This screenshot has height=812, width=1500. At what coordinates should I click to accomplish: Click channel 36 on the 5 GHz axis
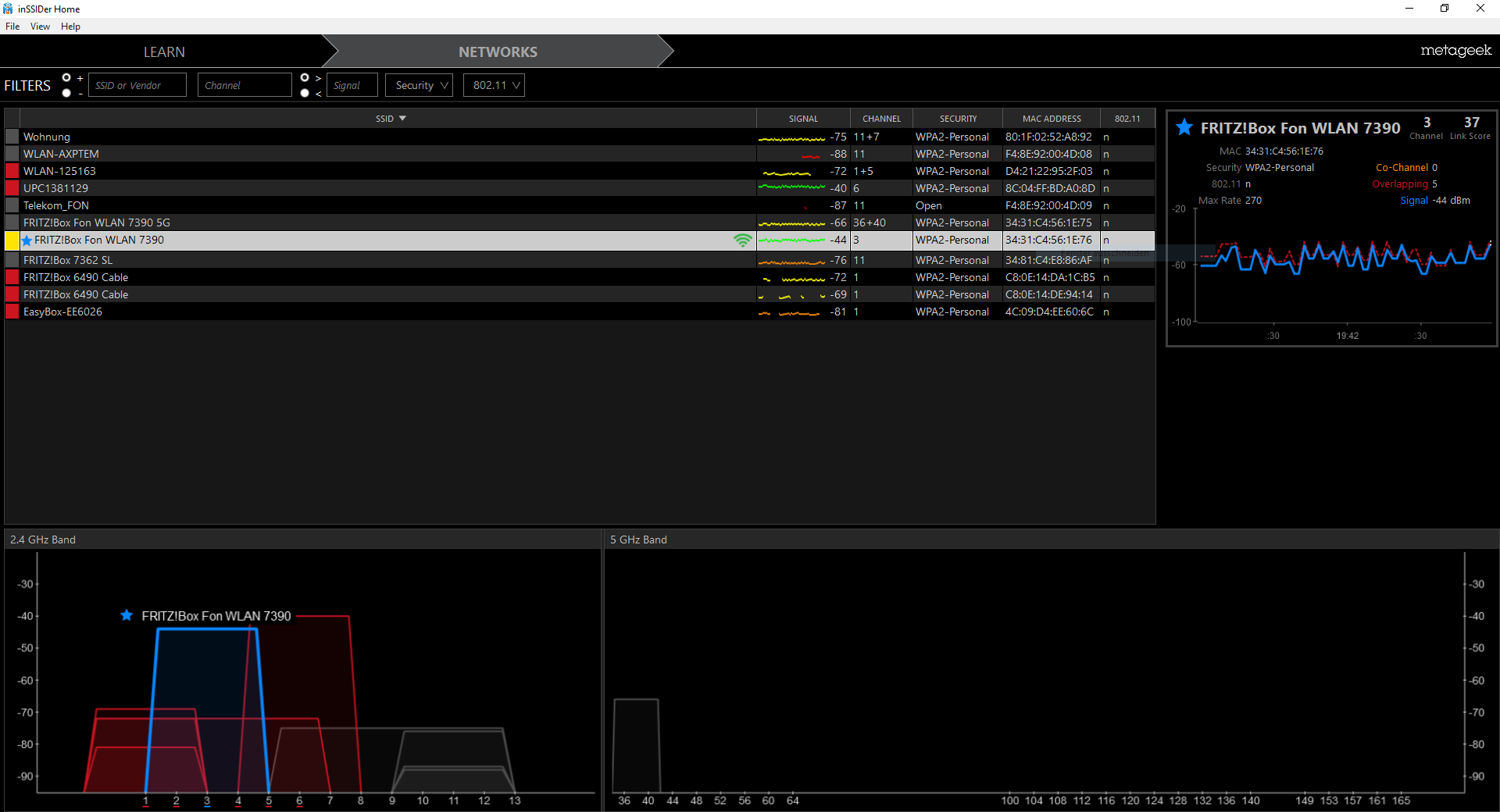coord(623,800)
